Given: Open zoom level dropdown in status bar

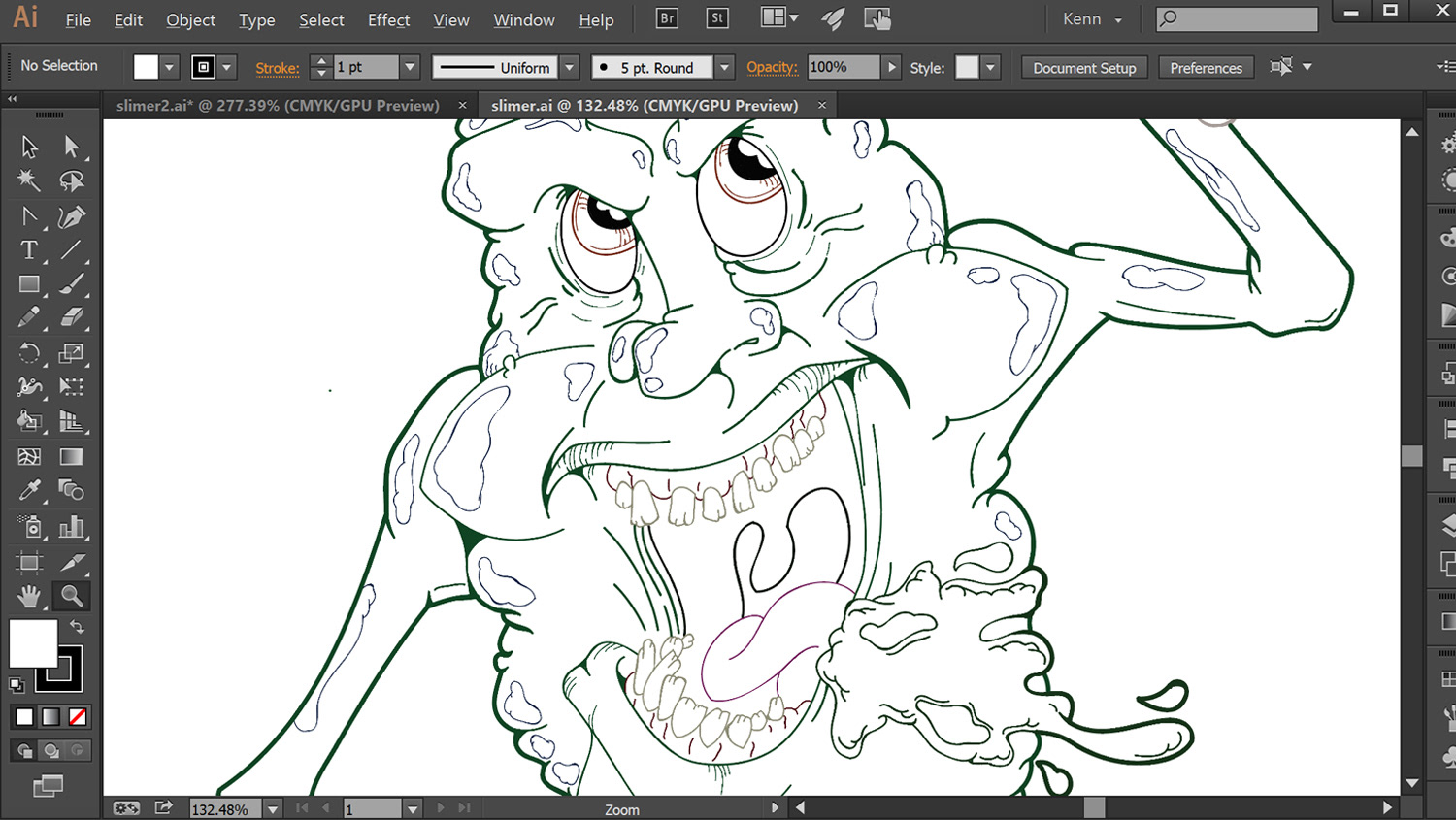Looking at the screenshot, I should pos(273,808).
